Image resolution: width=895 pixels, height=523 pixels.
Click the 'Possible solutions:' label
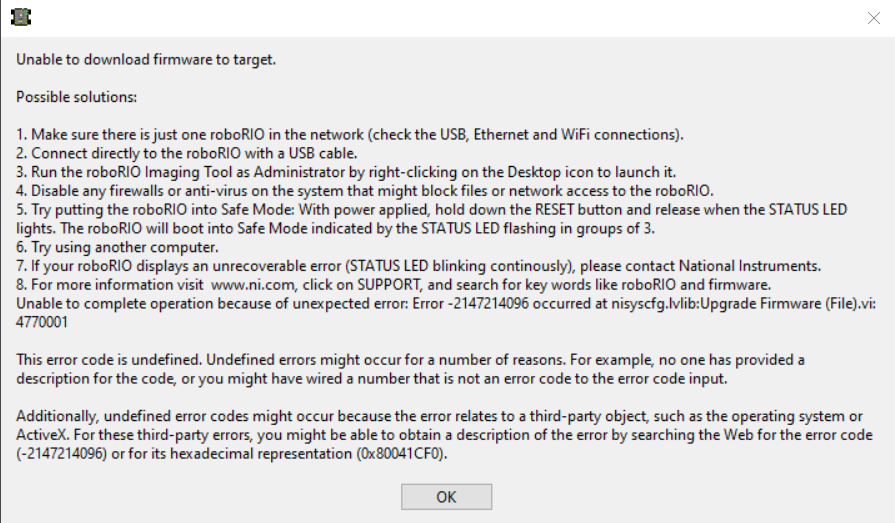coord(76,97)
